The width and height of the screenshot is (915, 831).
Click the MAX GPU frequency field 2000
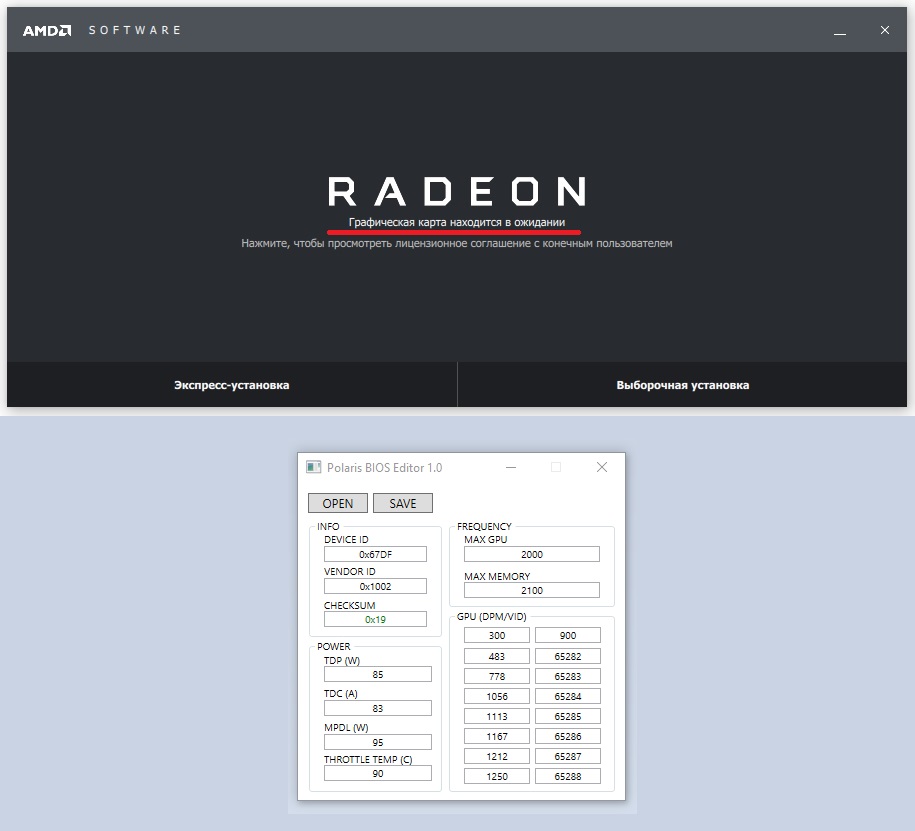tap(532, 554)
